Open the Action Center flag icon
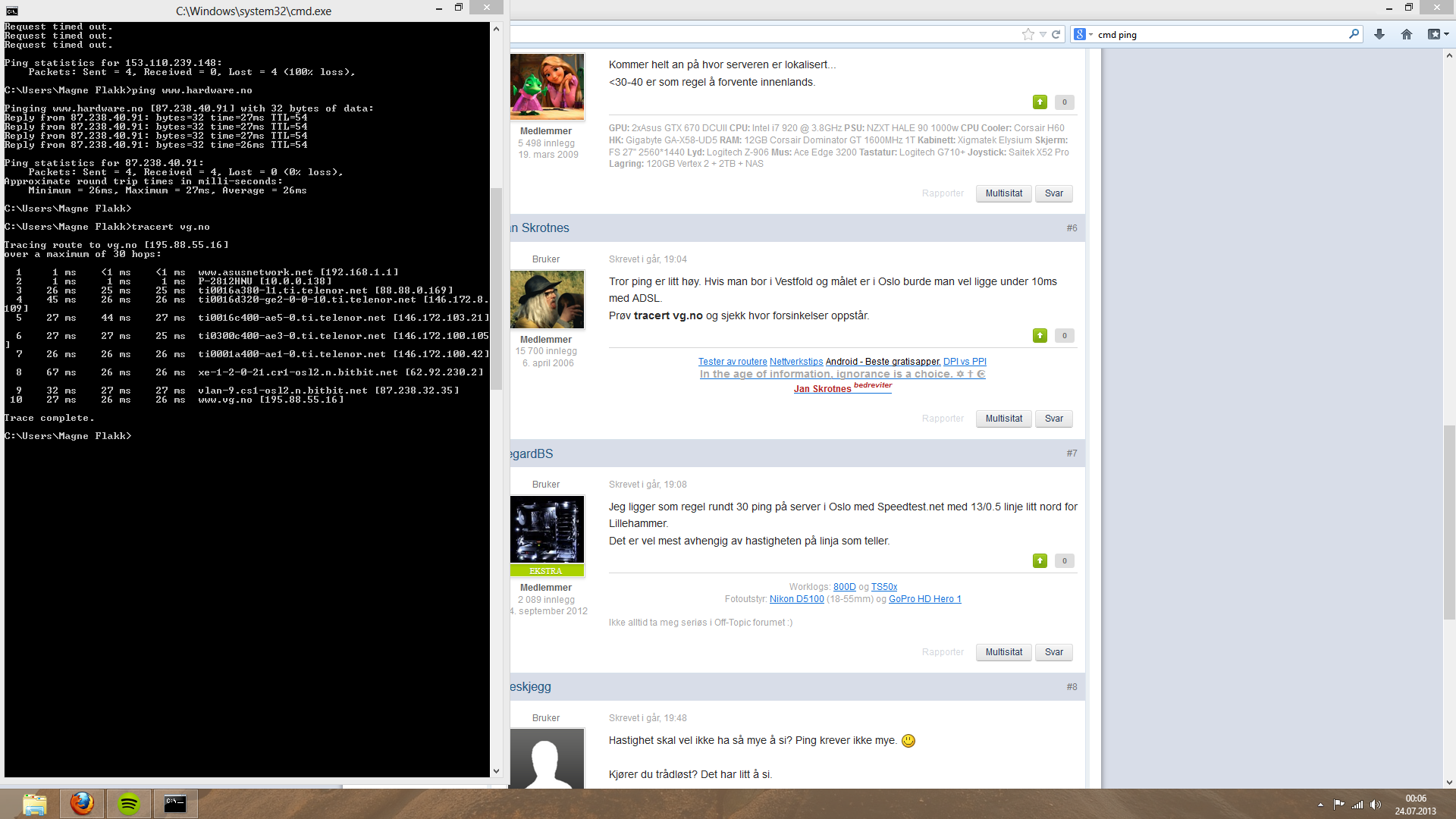This screenshot has width=1456, height=819. (x=1339, y=805)
